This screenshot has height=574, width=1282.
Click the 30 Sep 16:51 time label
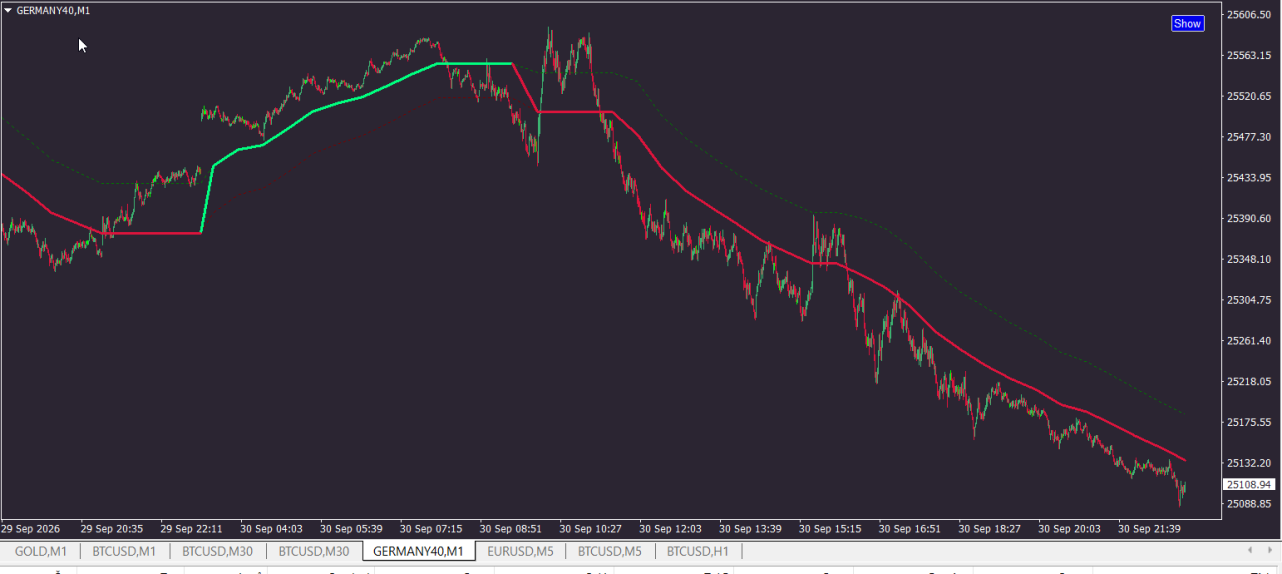point(910,529)
